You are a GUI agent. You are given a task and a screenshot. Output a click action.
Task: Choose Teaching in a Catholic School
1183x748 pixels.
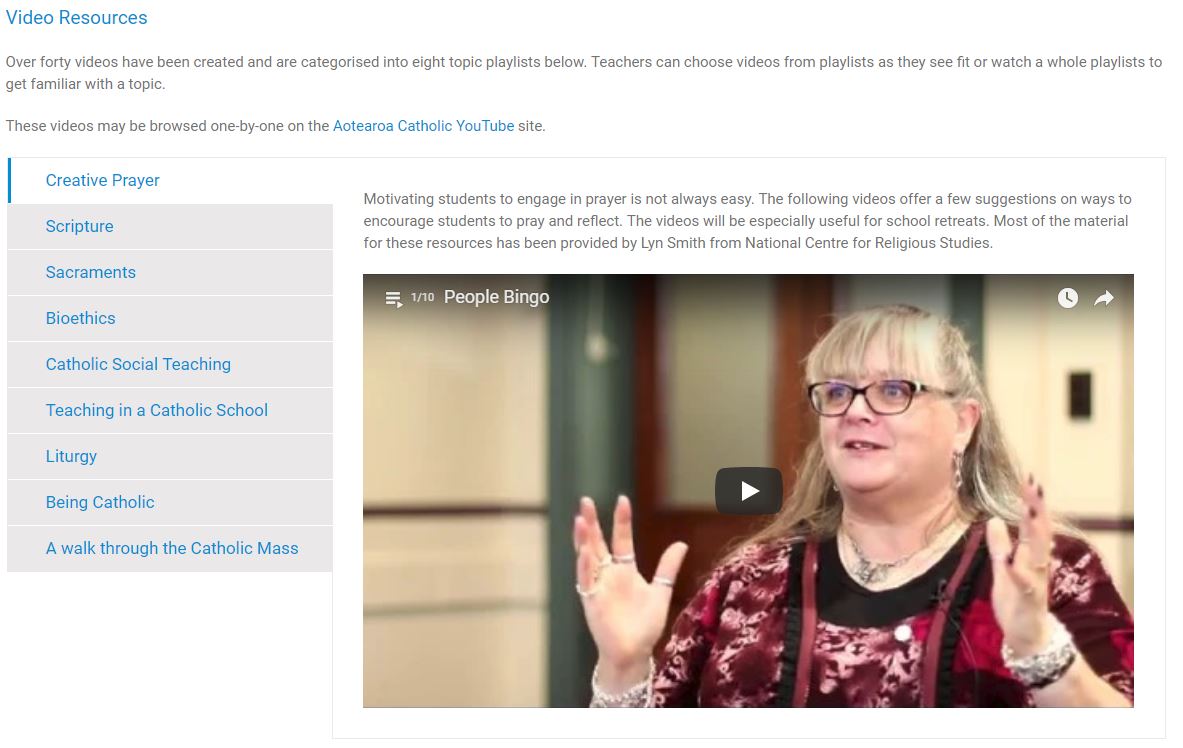pyautogui.click(x=171, y=411)
